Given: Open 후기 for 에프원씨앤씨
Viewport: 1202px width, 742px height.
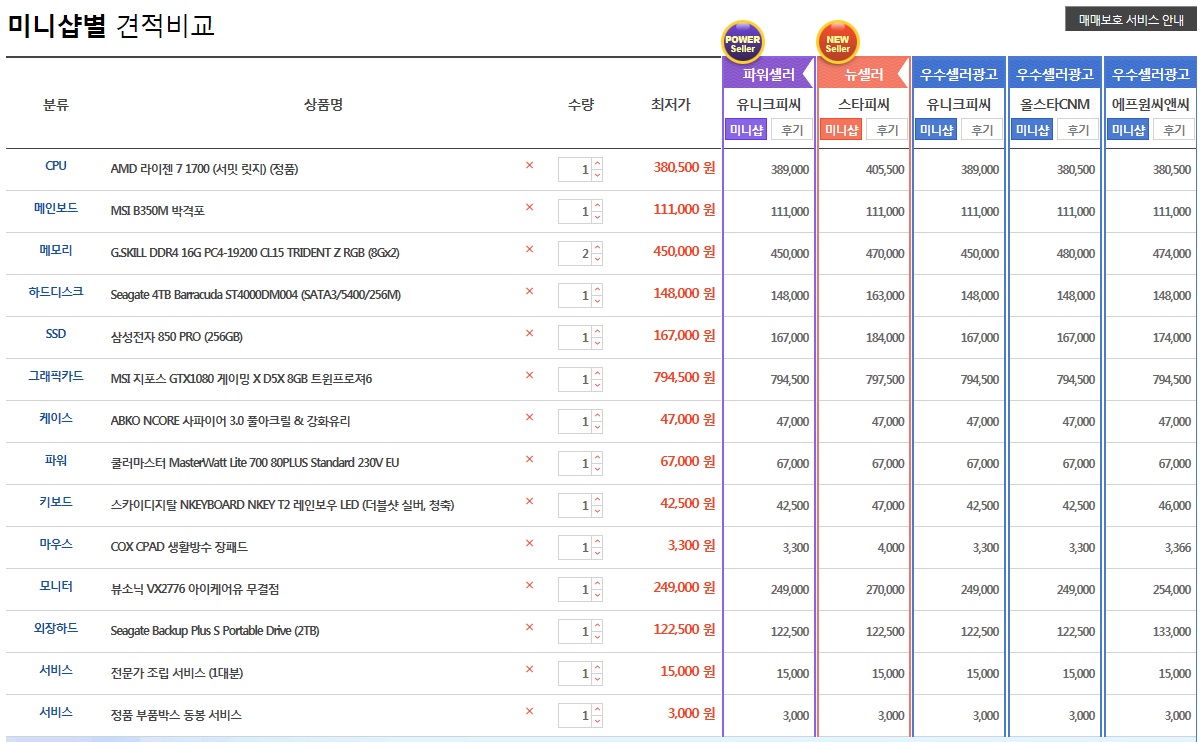Looking at the screenshot, I should tap(1174, 130).
